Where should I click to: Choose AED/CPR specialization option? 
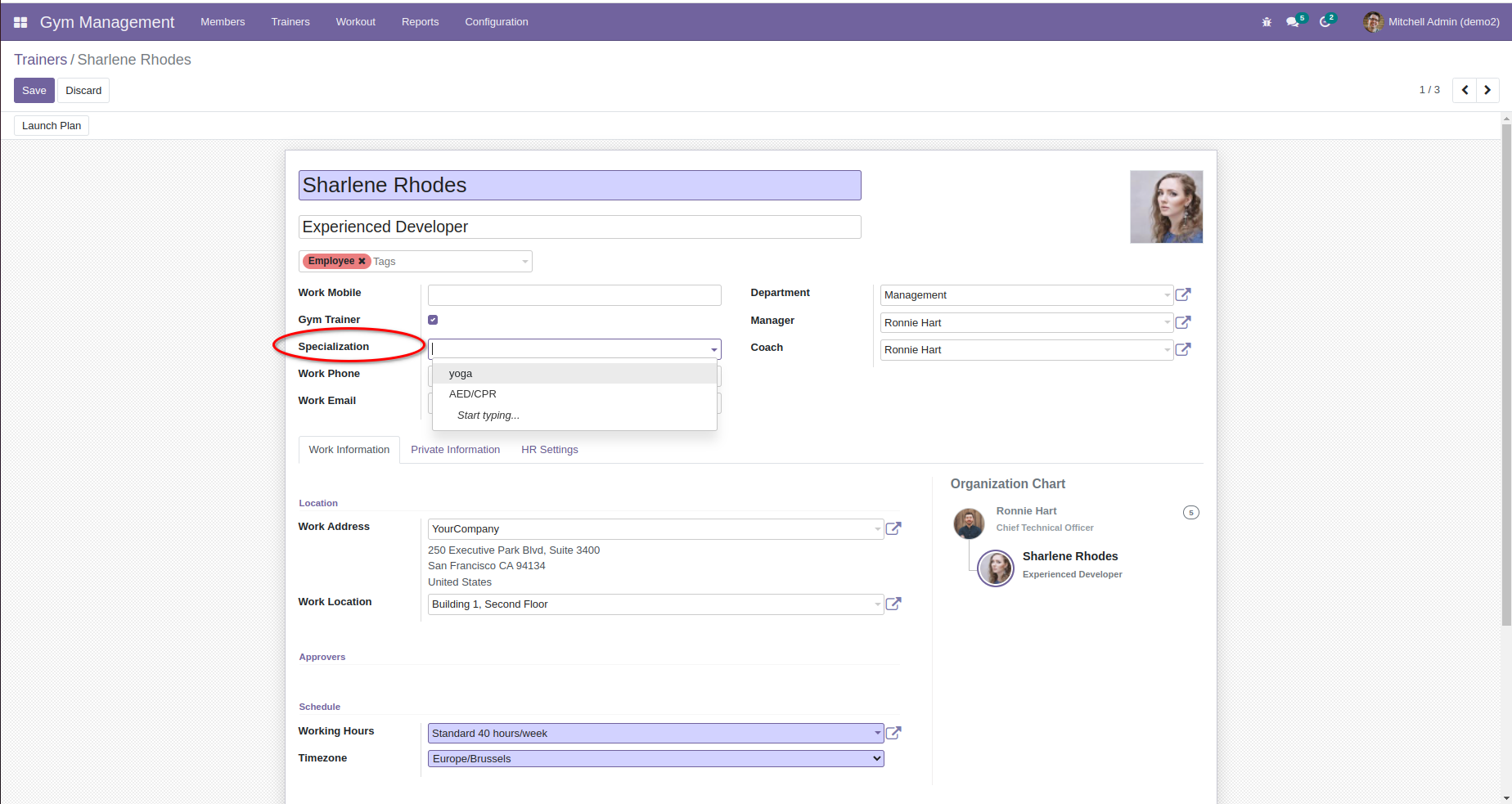[473, 394]
